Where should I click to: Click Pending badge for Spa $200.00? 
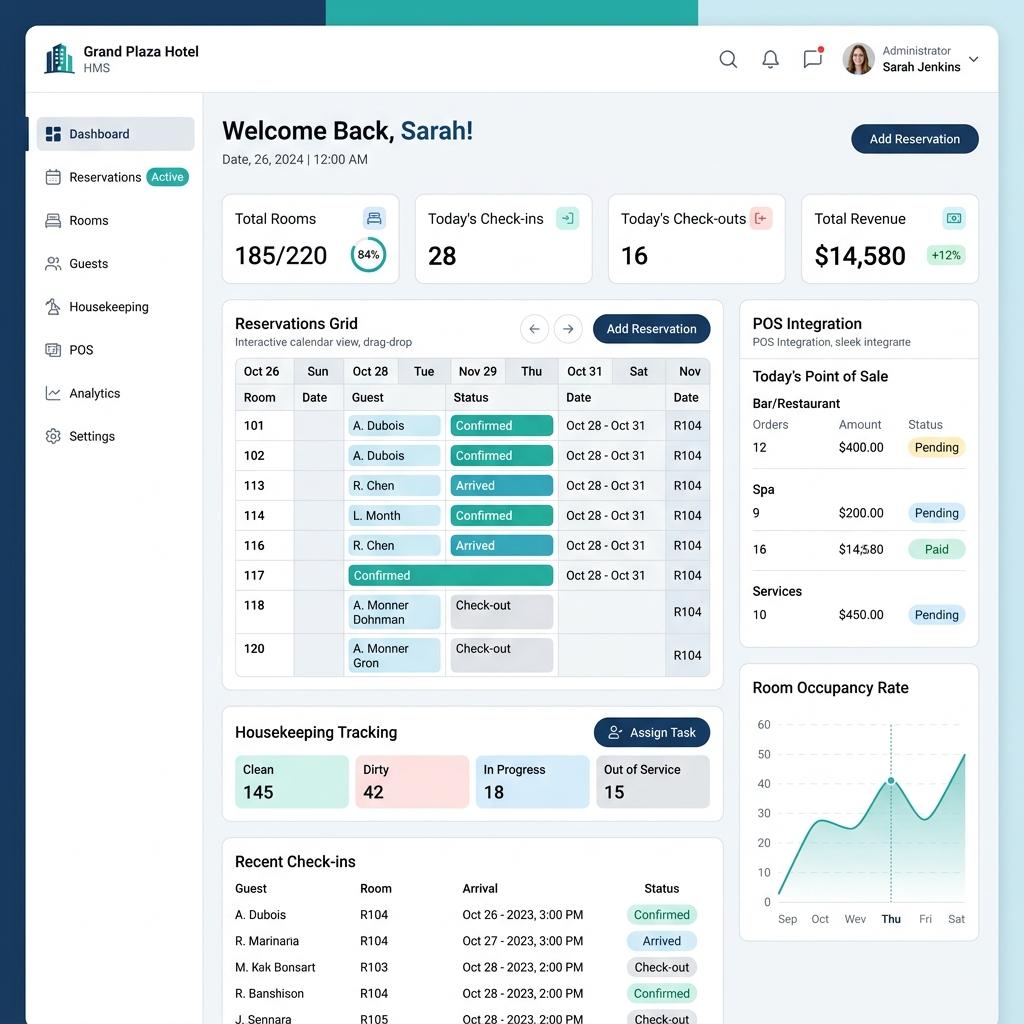(x=936, y=513)
